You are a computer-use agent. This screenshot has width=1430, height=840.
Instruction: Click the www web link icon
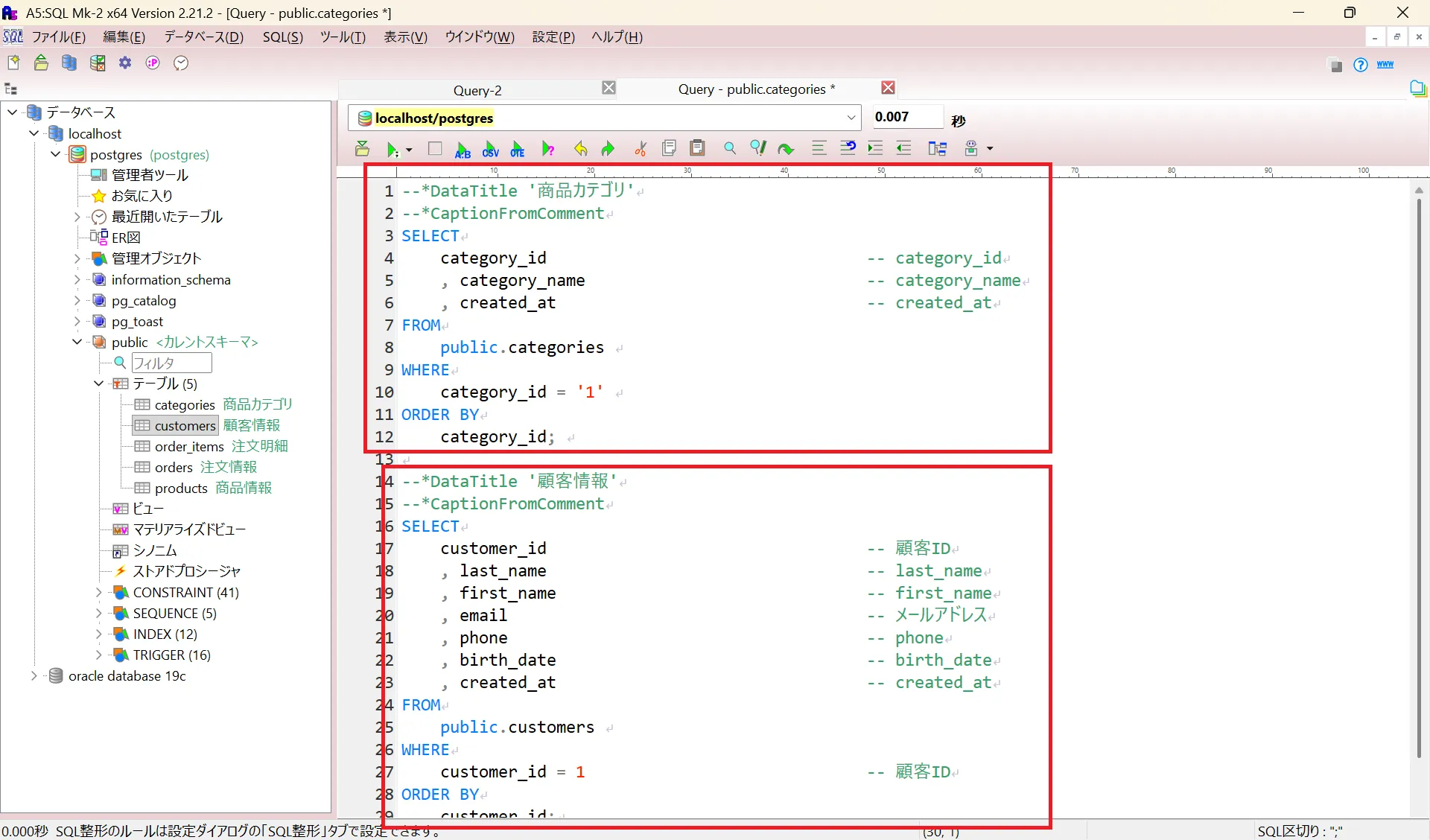(1385, 64)
